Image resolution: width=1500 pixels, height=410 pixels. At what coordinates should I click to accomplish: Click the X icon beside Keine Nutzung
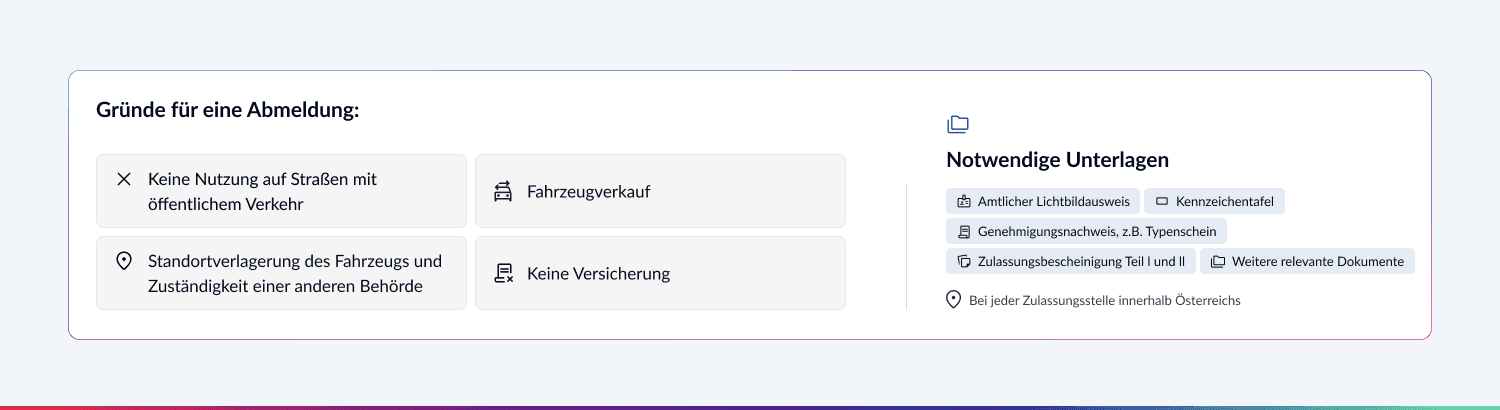pyautogui.click(x=124, y=179)
